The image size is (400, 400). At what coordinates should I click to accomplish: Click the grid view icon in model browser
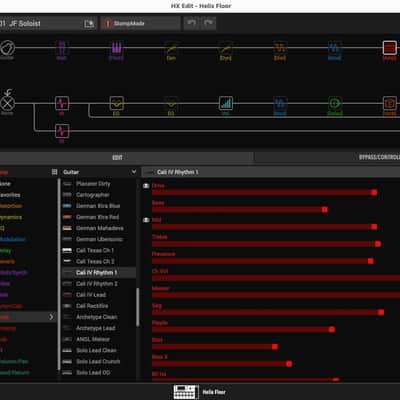click(x=55, y=172)
